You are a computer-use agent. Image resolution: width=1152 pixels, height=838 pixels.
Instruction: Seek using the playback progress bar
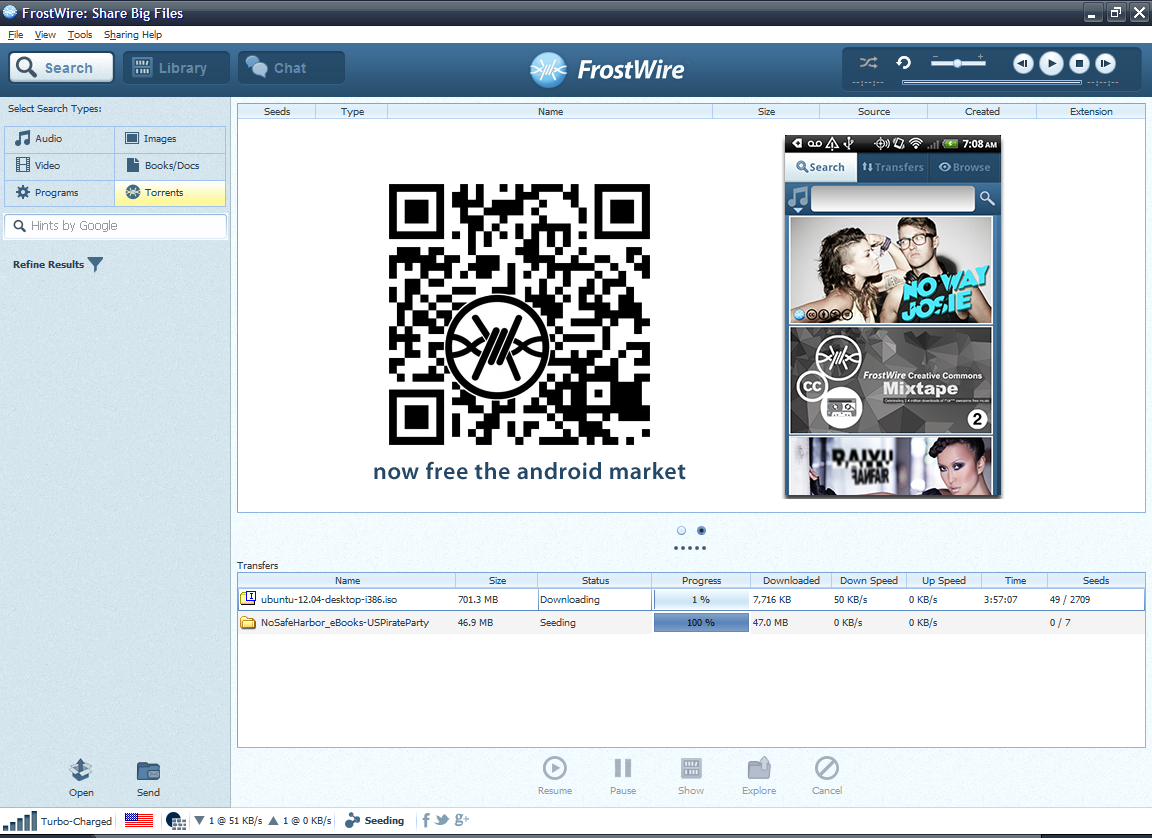(991, 82)
